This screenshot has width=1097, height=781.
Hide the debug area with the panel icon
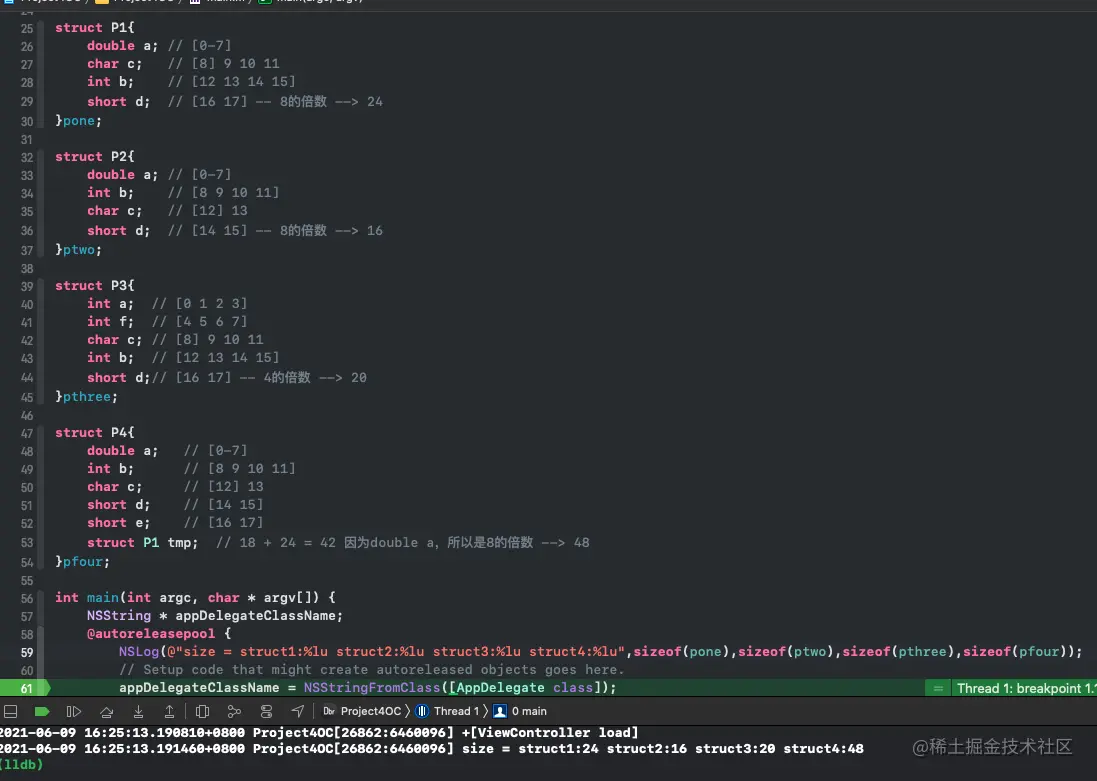point(10,712)
